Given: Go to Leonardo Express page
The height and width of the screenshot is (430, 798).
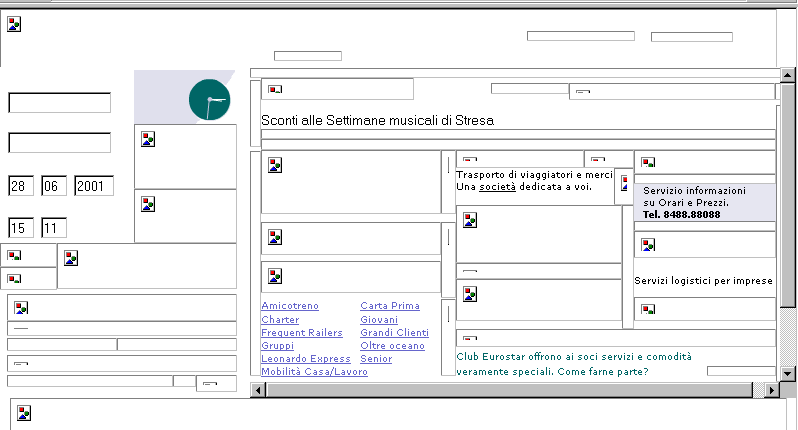Looking at the screenshot, I should (x=306, y=359).
